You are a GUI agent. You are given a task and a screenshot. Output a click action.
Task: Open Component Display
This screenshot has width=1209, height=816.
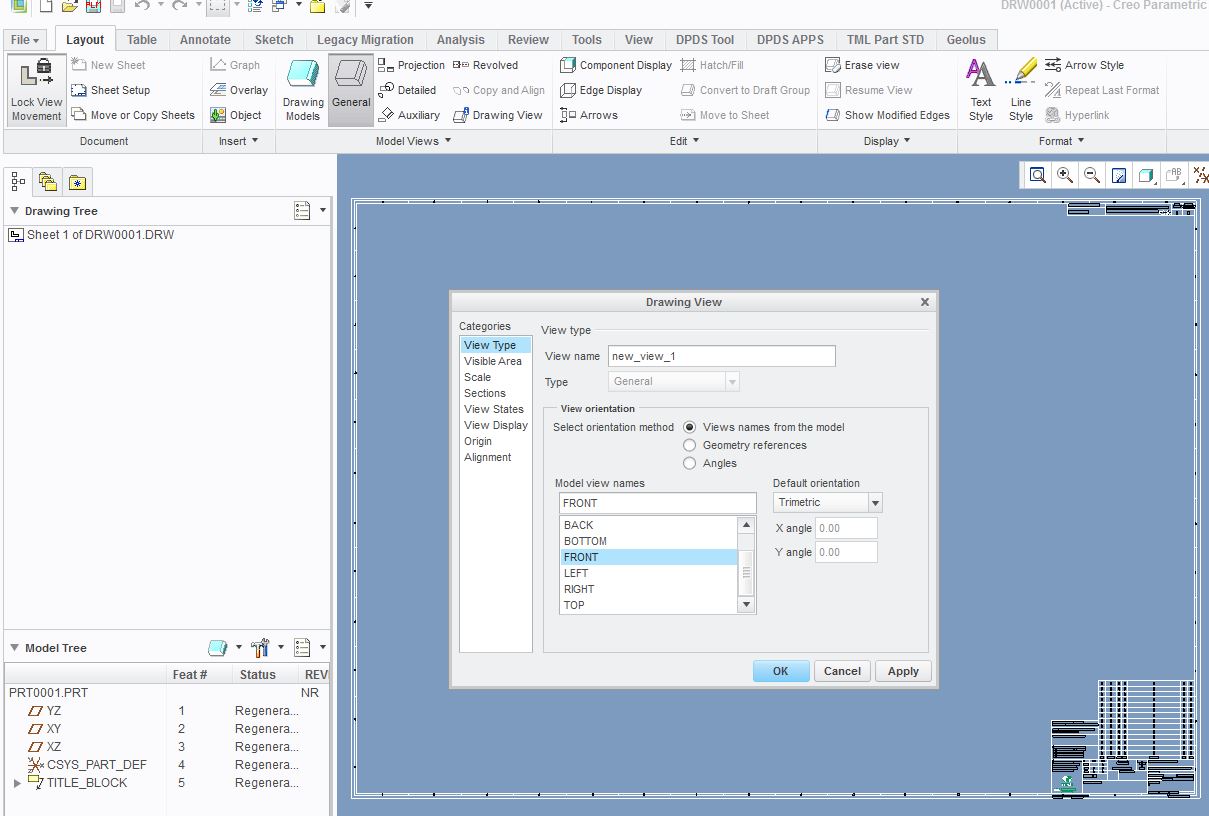click(616, 65)
